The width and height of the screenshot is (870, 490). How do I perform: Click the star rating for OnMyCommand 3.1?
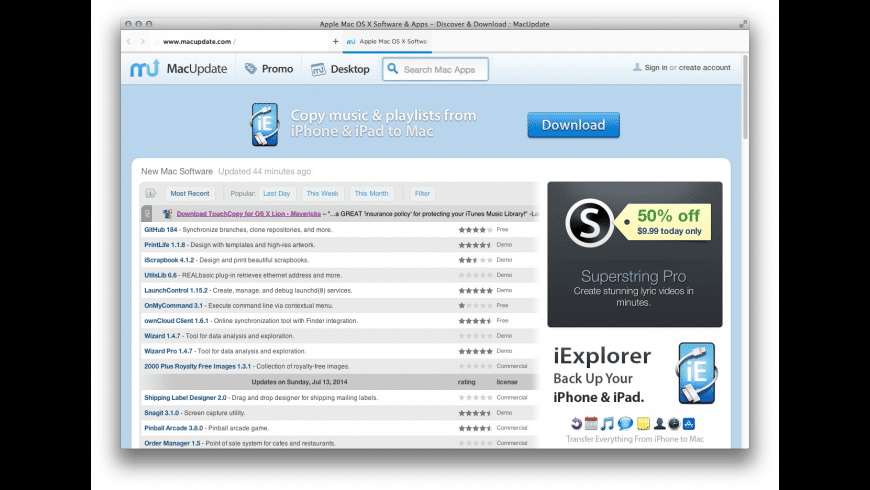pos(475,305)
